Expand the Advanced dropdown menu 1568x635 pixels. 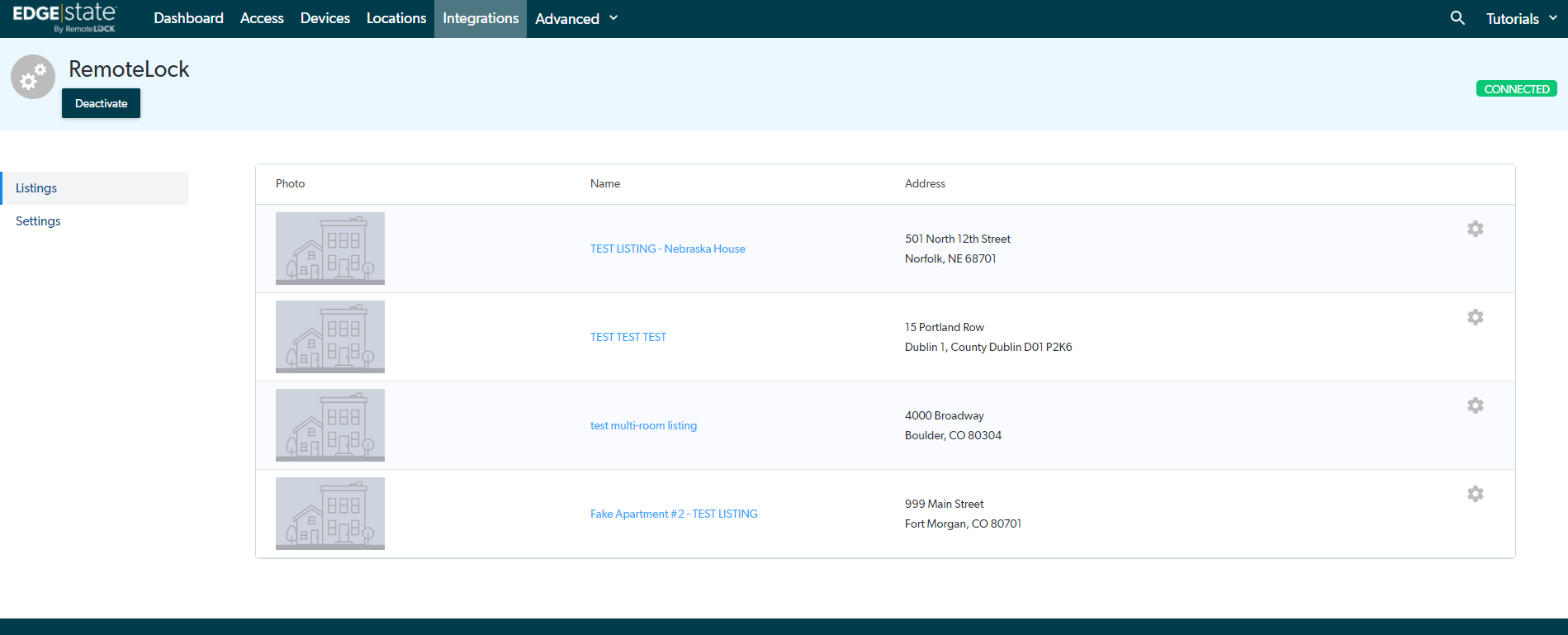click(576, 18)
